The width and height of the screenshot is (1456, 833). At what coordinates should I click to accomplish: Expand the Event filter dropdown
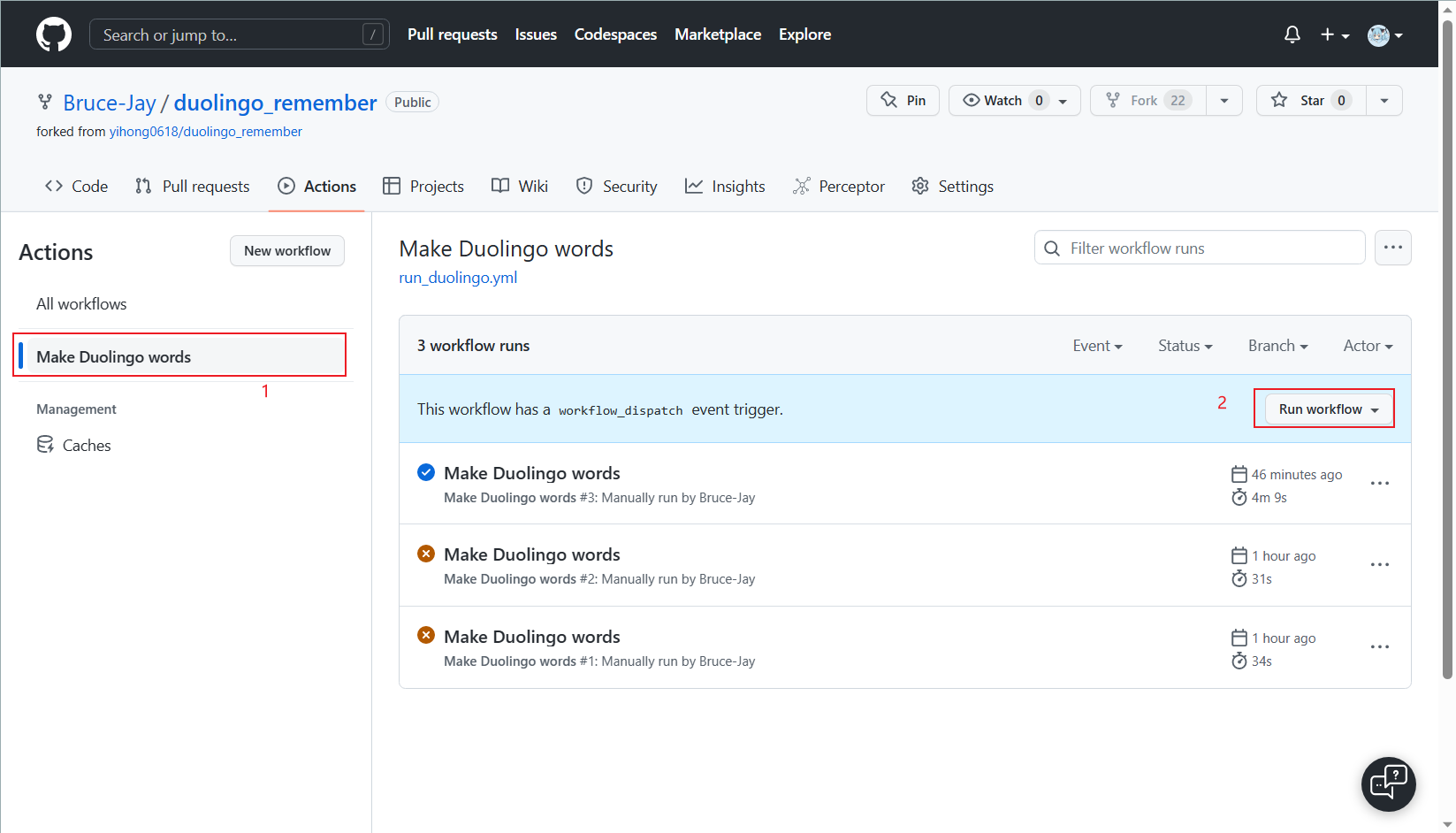(x=1097, y=346)
